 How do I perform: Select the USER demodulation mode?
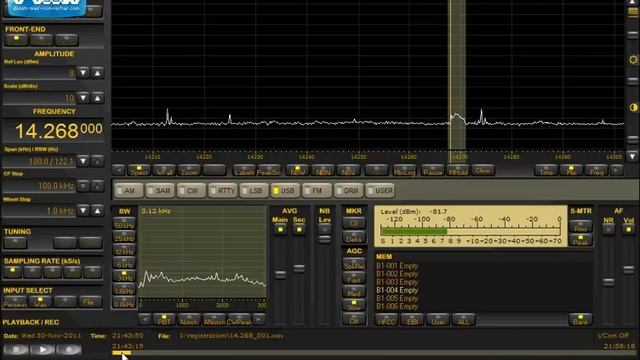(380, 191)
